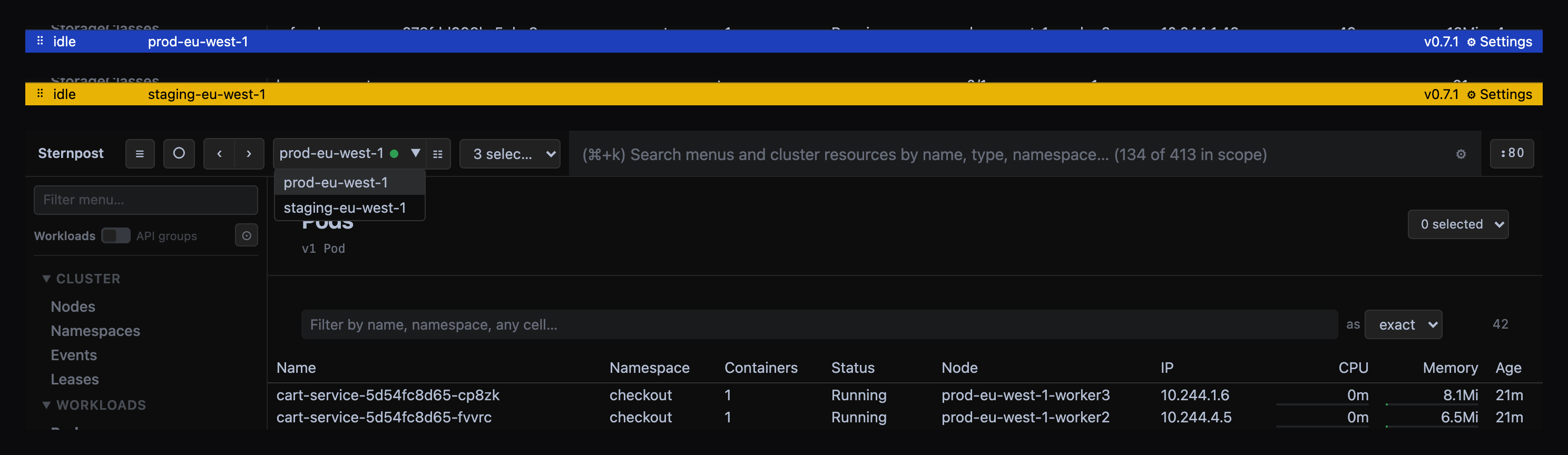Screen dimensions: 1568x455
Task: Collapse the CLUSTER section
Action: [82, 279]
